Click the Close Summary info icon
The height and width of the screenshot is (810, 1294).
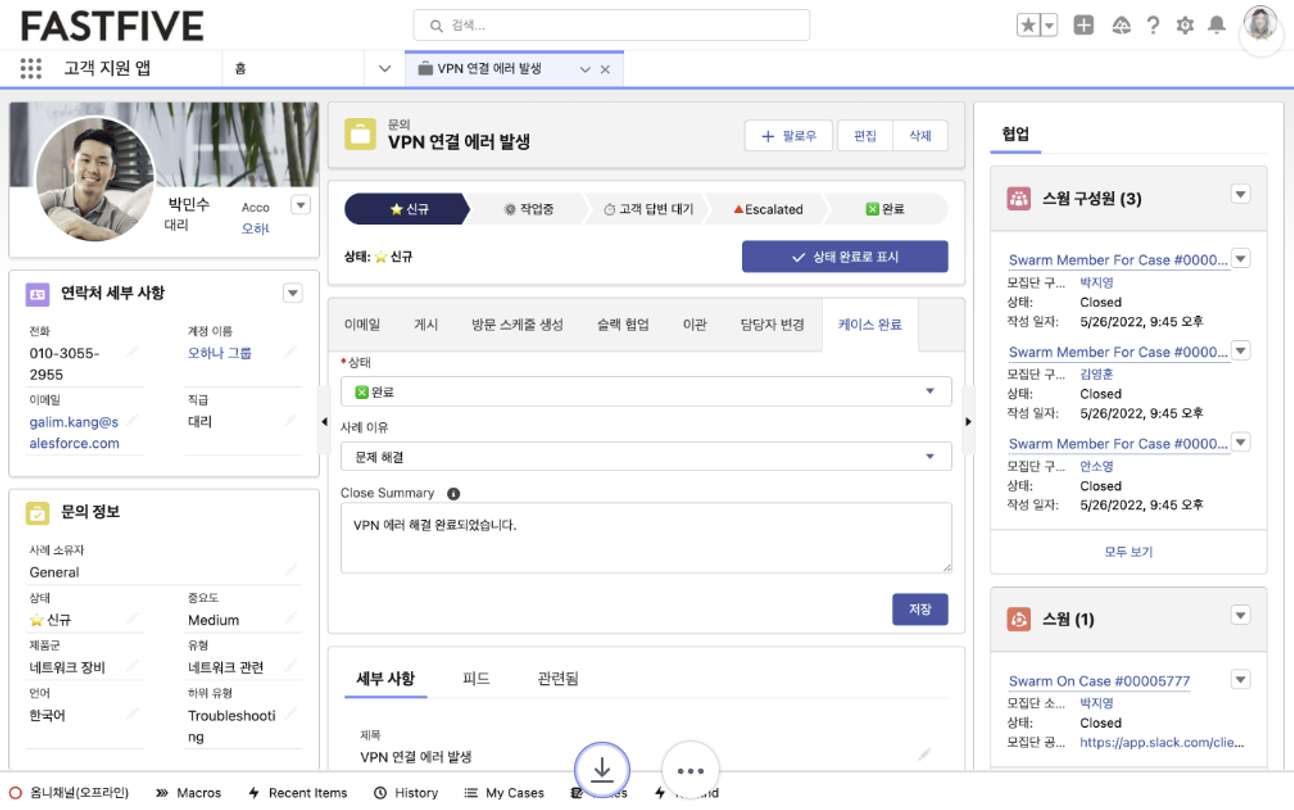click(453, 493)
